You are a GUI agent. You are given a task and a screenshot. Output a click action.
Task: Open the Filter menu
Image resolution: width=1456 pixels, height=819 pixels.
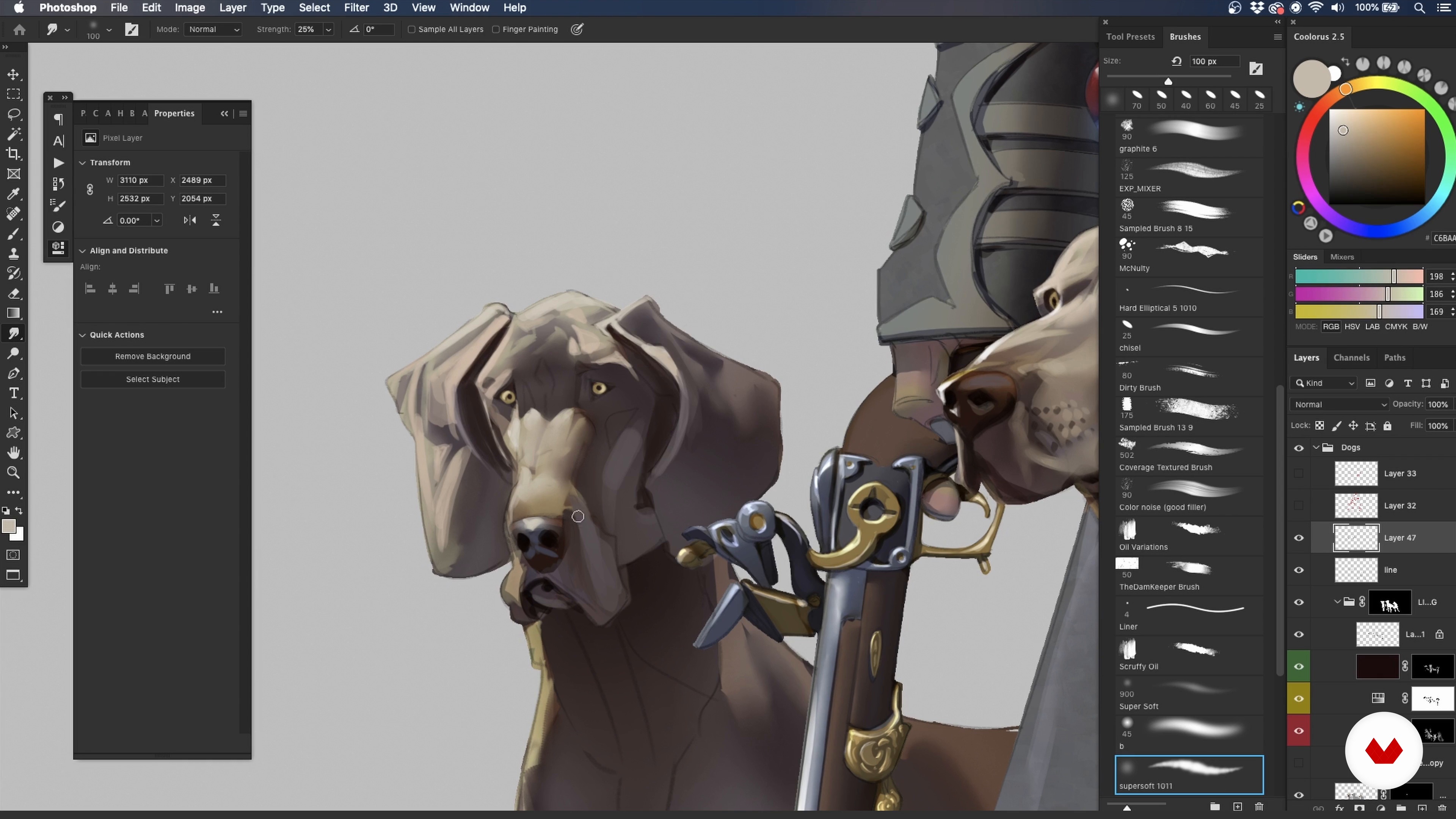pos(356,8)
